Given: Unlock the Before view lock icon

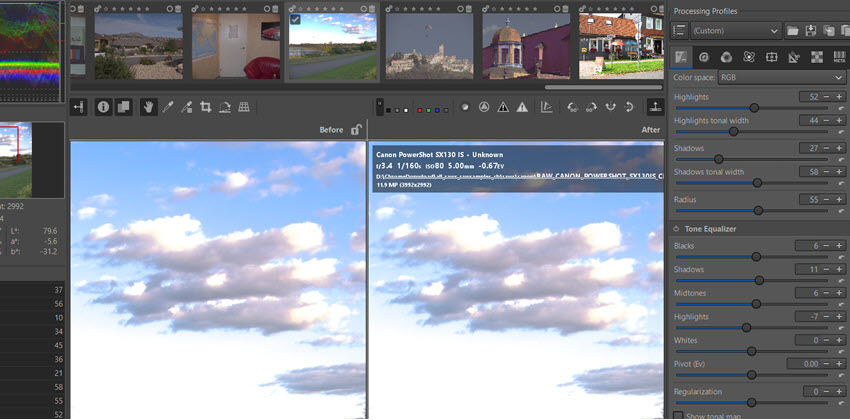Looking at the screenshot, I should (x=356, y=130).
